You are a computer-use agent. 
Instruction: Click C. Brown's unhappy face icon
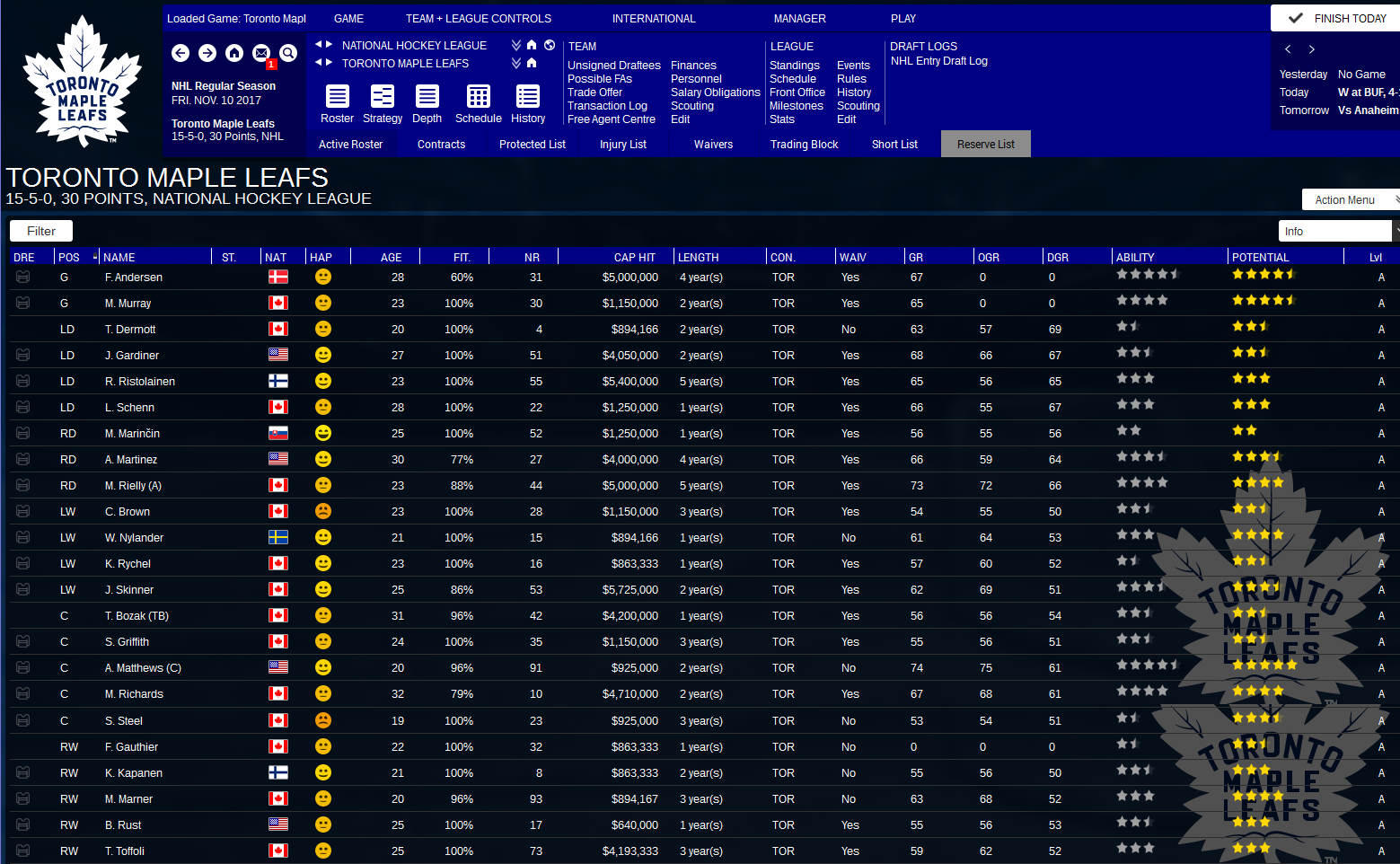pyautogui.click(x=323, y=511)
